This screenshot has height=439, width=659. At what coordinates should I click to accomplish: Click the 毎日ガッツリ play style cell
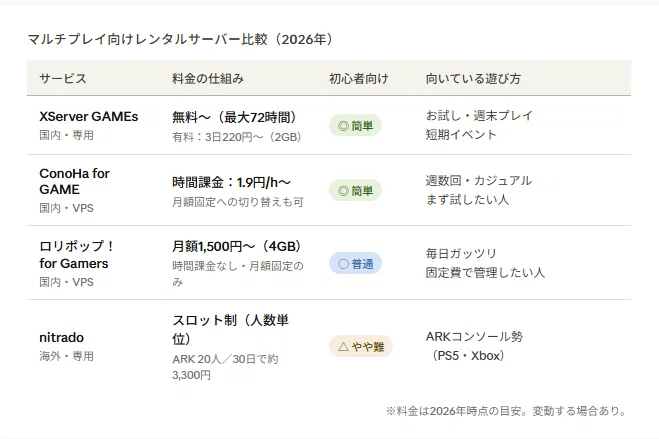[485, 263]
